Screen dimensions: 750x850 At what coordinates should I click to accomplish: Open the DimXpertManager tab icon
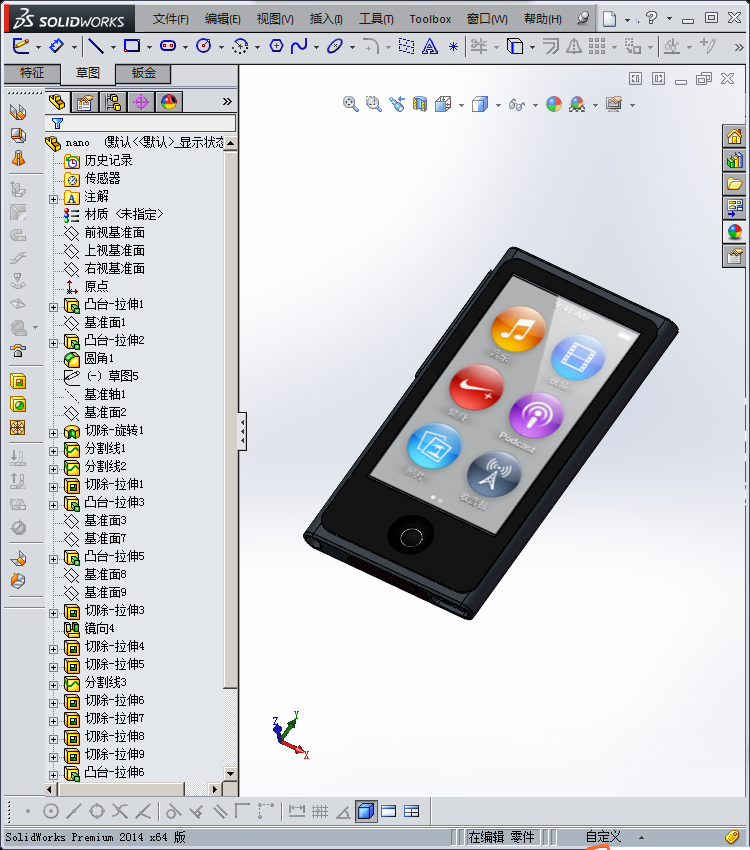click(x=141, y=102)
